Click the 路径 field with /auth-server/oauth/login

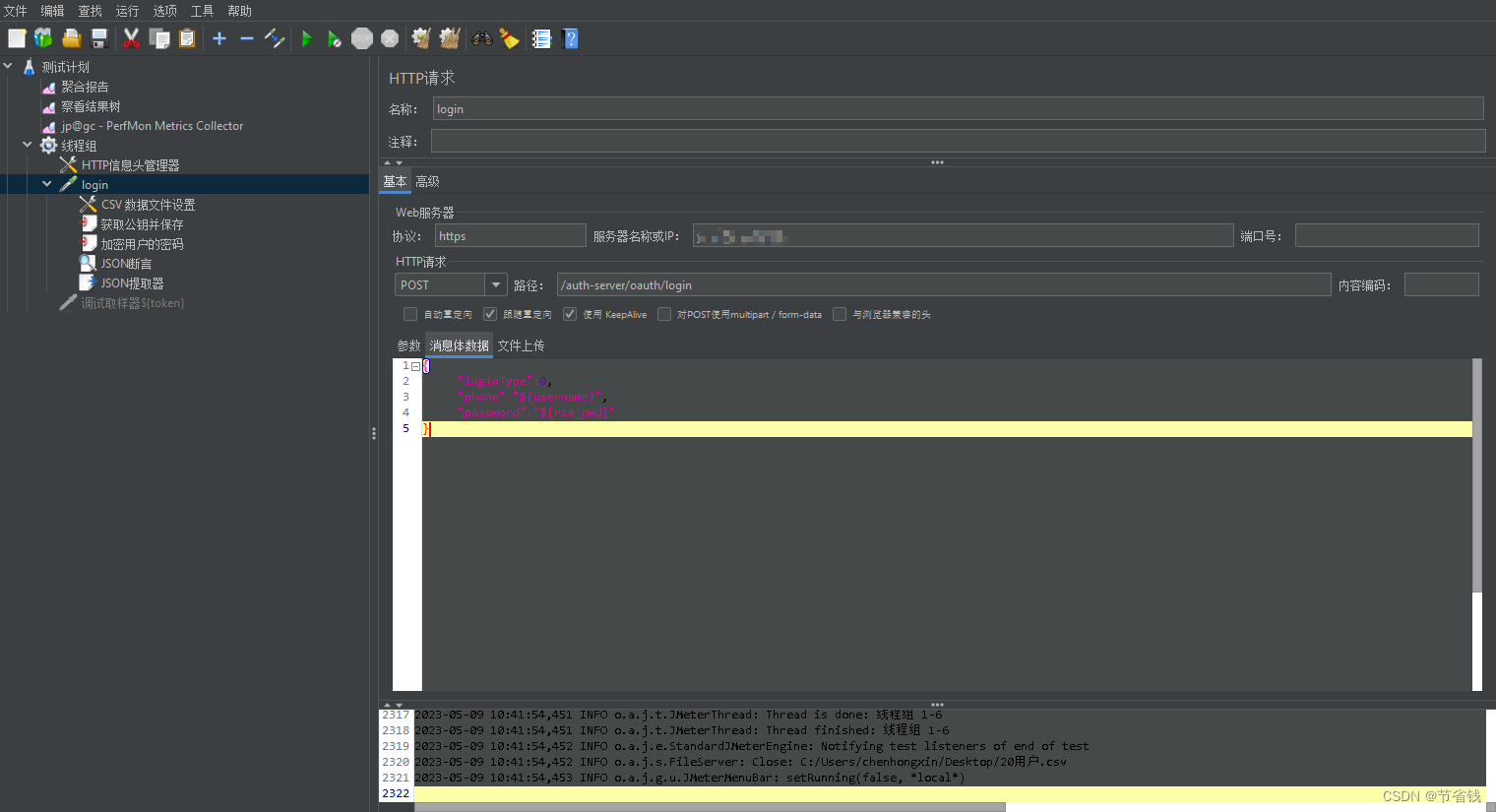944,284
